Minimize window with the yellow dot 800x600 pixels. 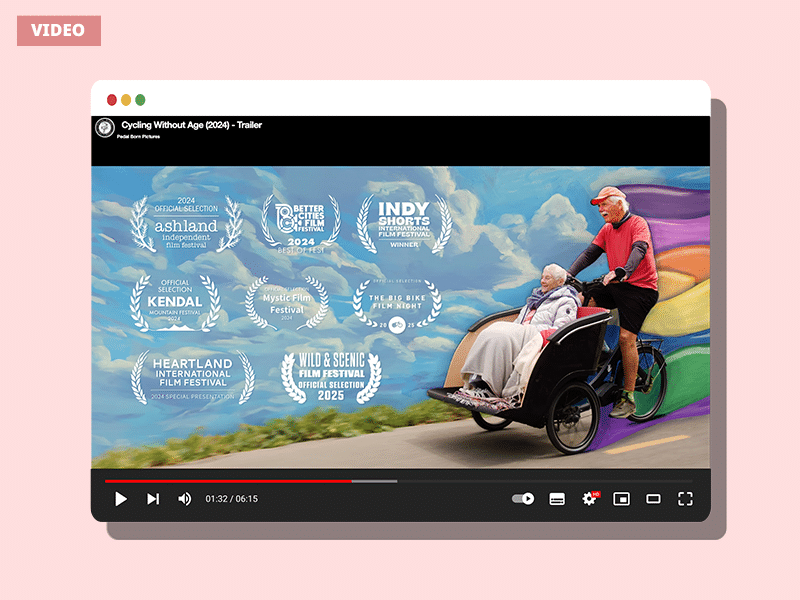(126, 100)
